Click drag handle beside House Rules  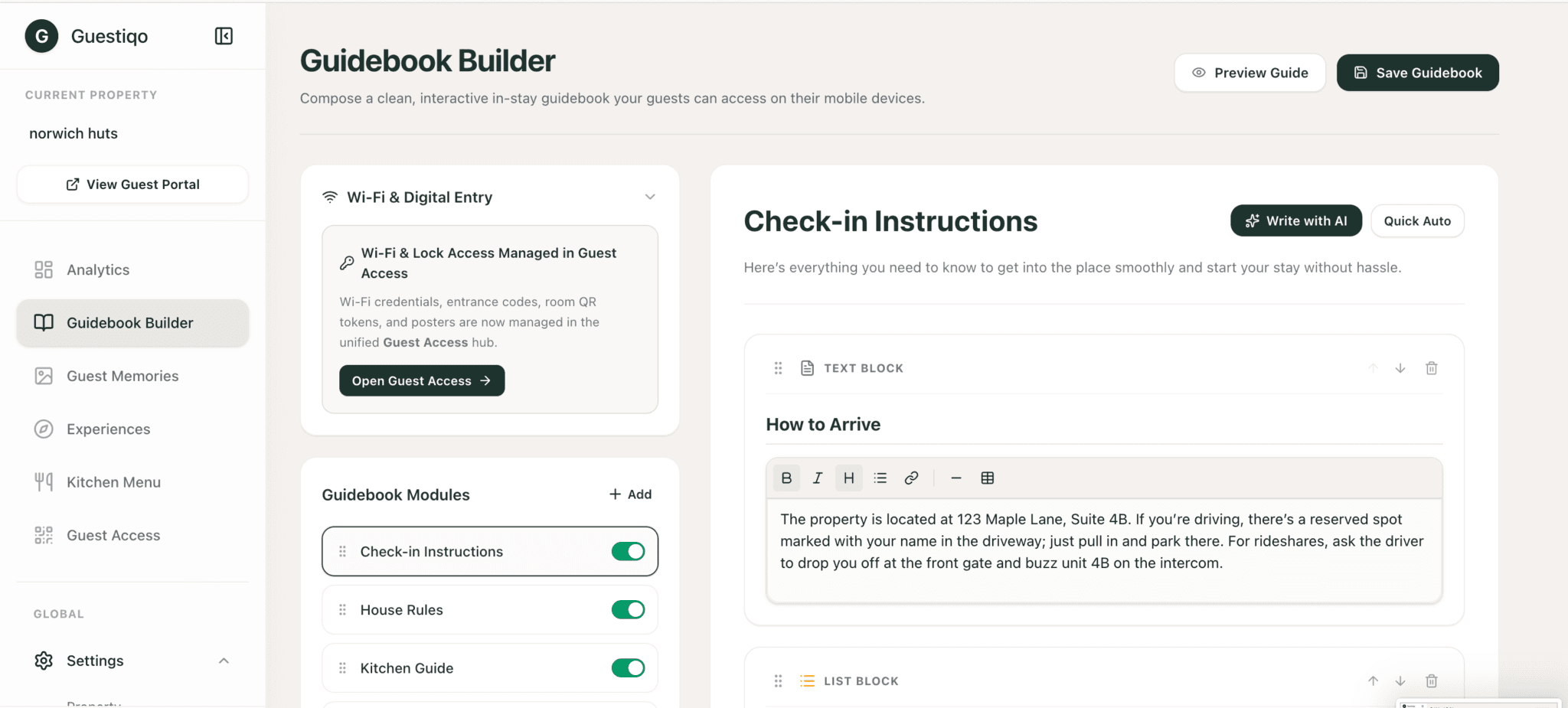point(342,610)
